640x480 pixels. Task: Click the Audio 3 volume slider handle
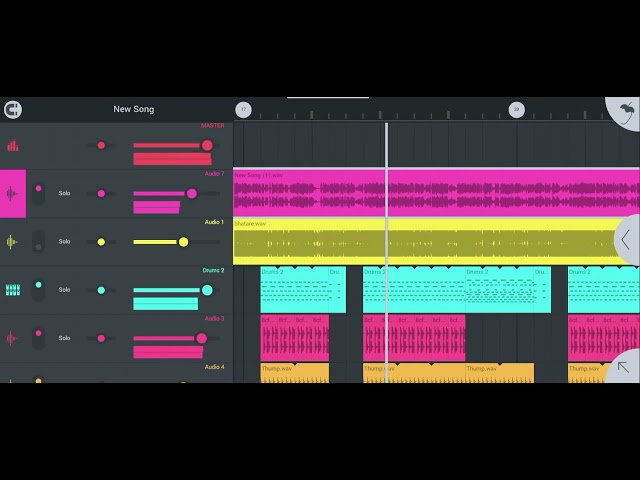202,338
